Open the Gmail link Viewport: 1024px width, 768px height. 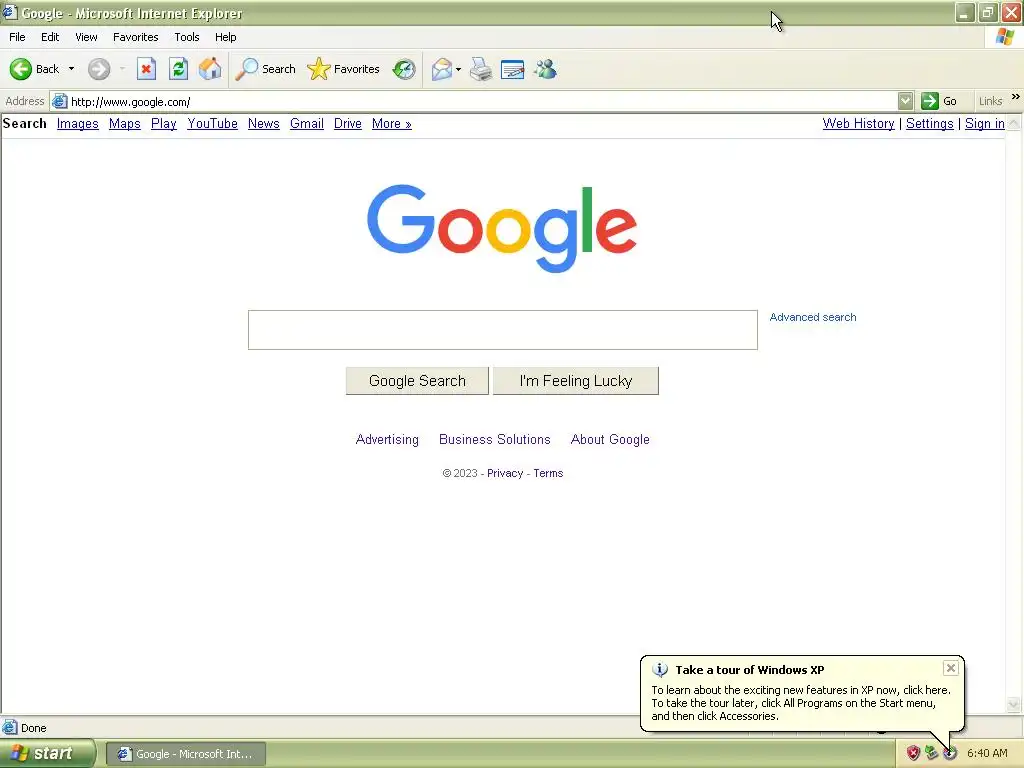tap(307, 123)
